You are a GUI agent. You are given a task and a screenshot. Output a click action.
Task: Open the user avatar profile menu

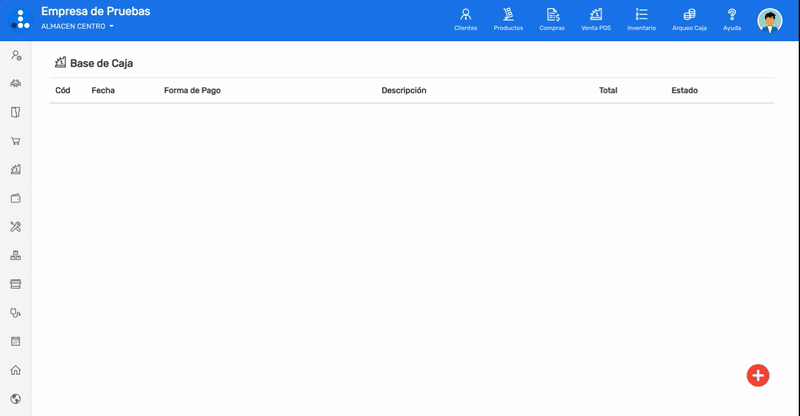(770, 21)
